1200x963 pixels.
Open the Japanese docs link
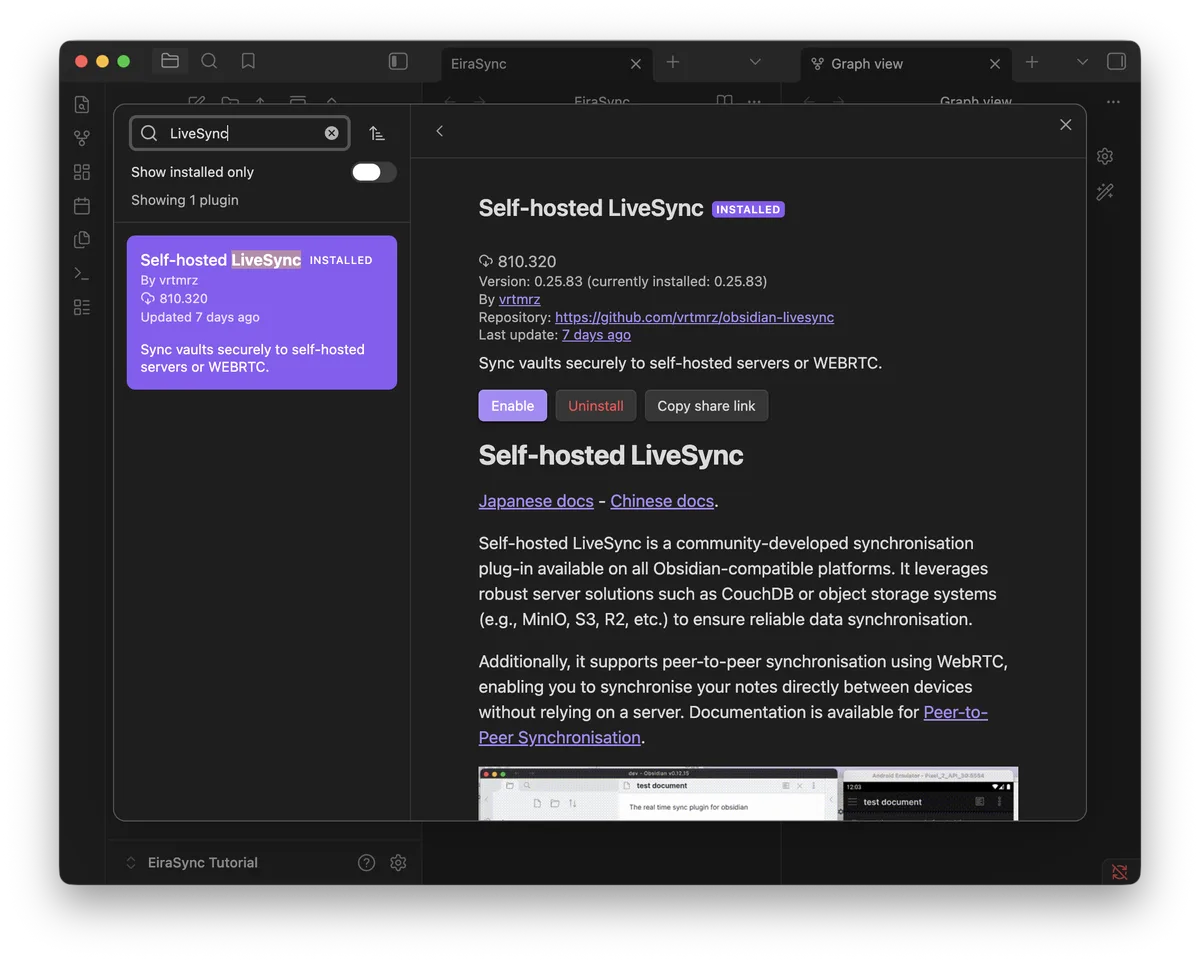(536, 501)
